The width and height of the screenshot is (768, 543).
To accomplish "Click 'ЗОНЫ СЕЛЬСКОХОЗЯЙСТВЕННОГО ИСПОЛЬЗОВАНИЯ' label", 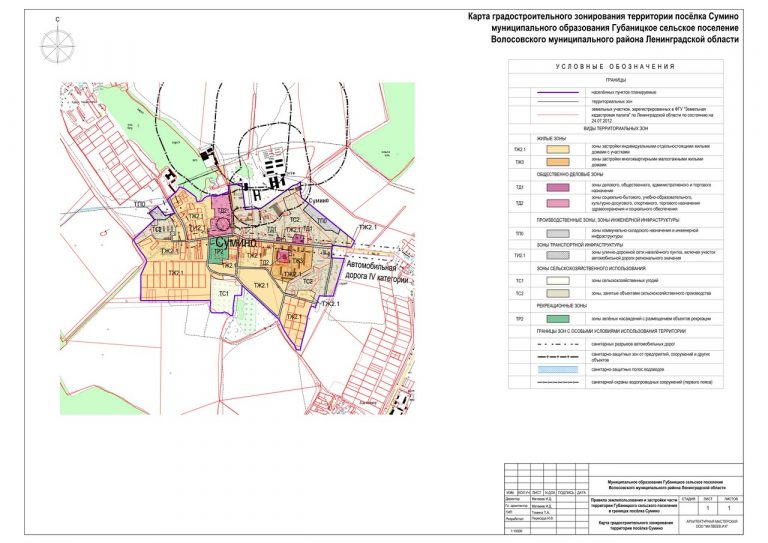I will coord(591,268).
